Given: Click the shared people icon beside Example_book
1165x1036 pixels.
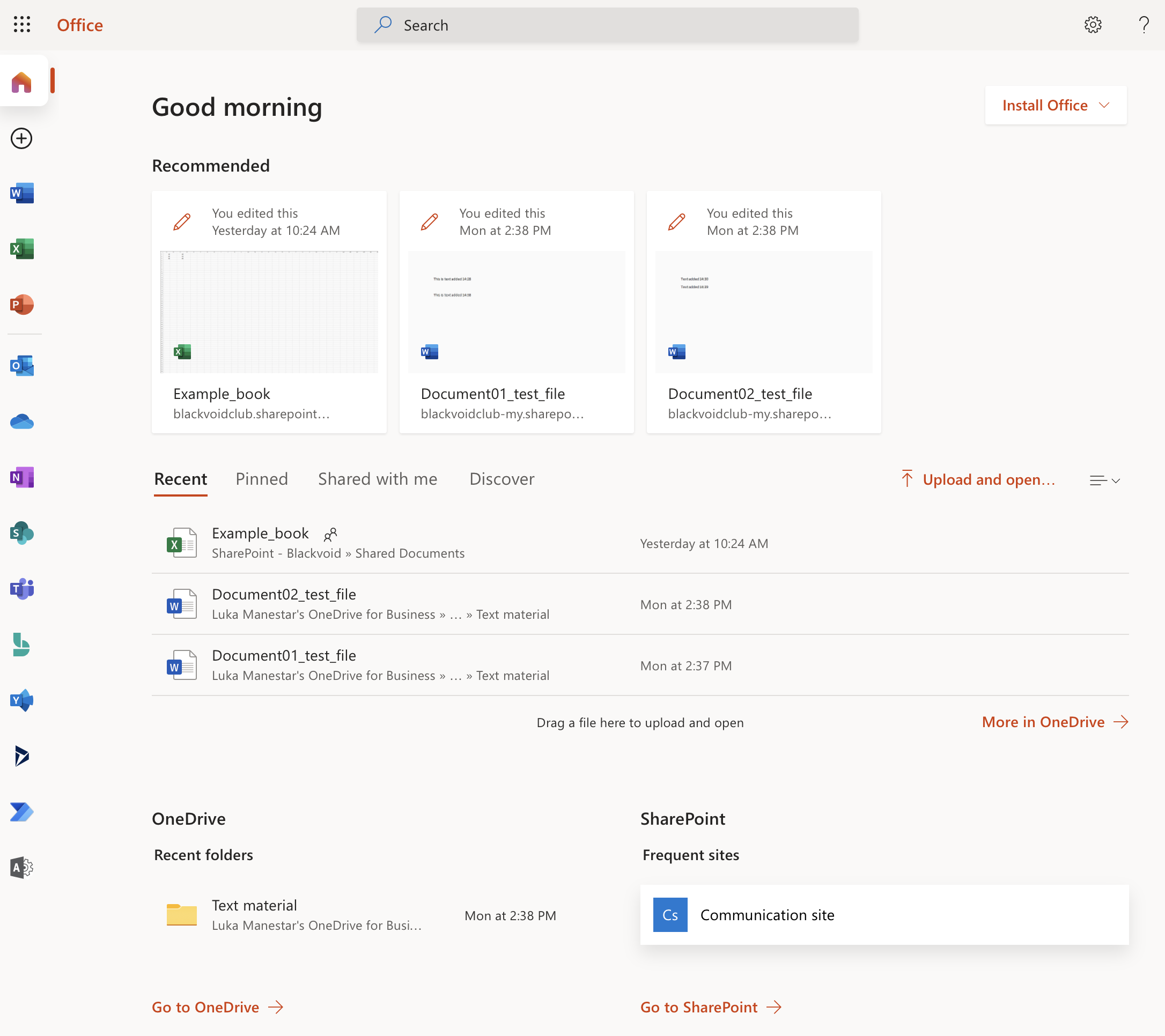Looking at the screenshot, I should point(330,534).
